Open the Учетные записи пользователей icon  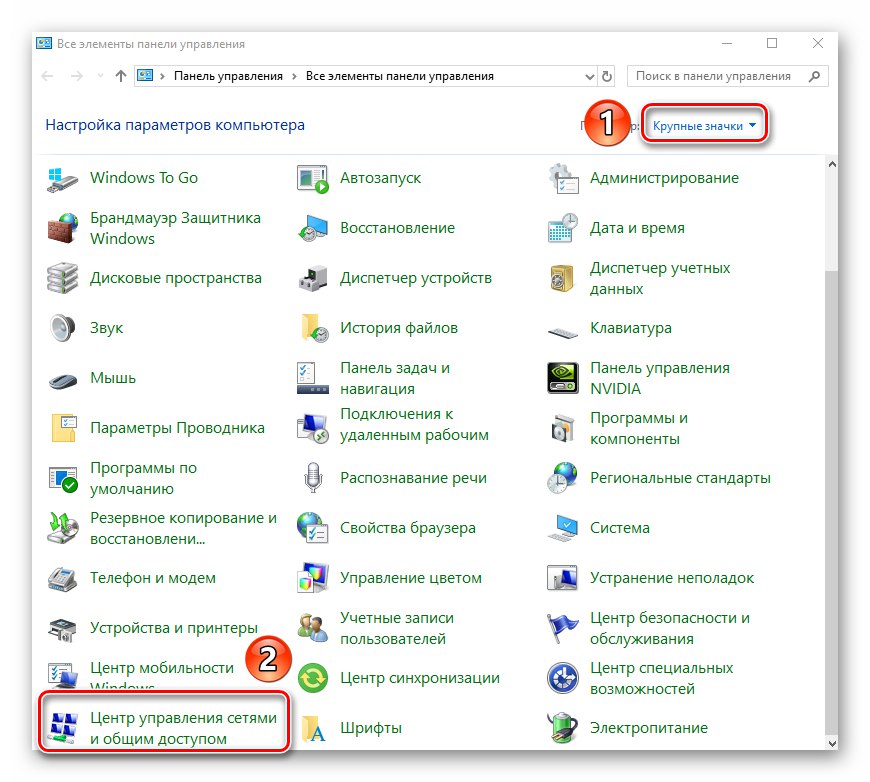pyautogui.click(x=312, y=628)
